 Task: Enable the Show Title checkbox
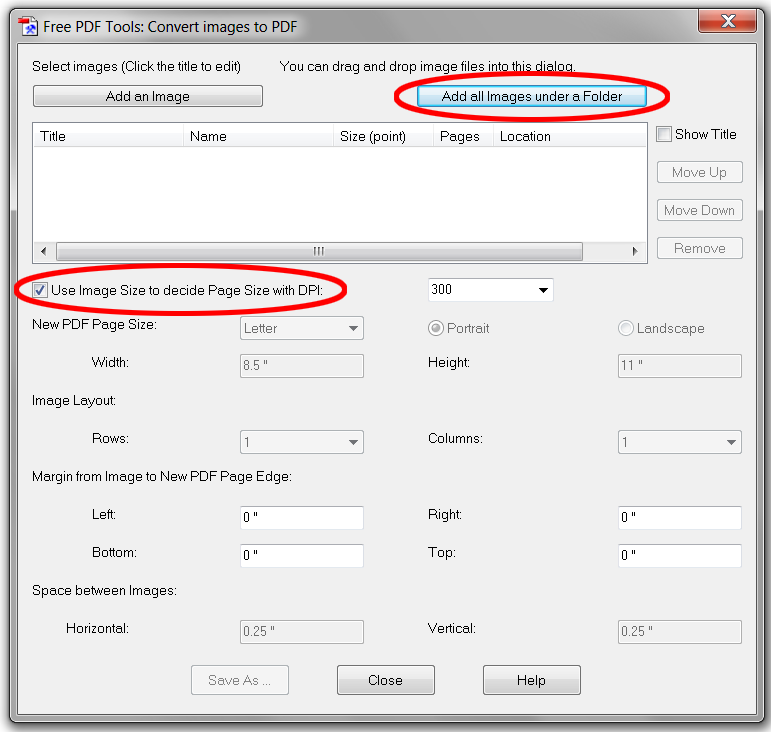664,134
